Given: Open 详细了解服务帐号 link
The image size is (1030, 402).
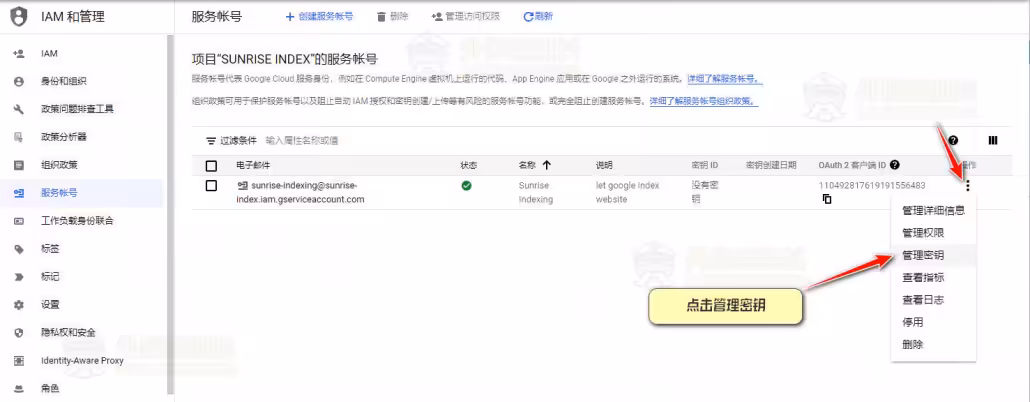Looking at the screenshot, I should pos(725,79).
